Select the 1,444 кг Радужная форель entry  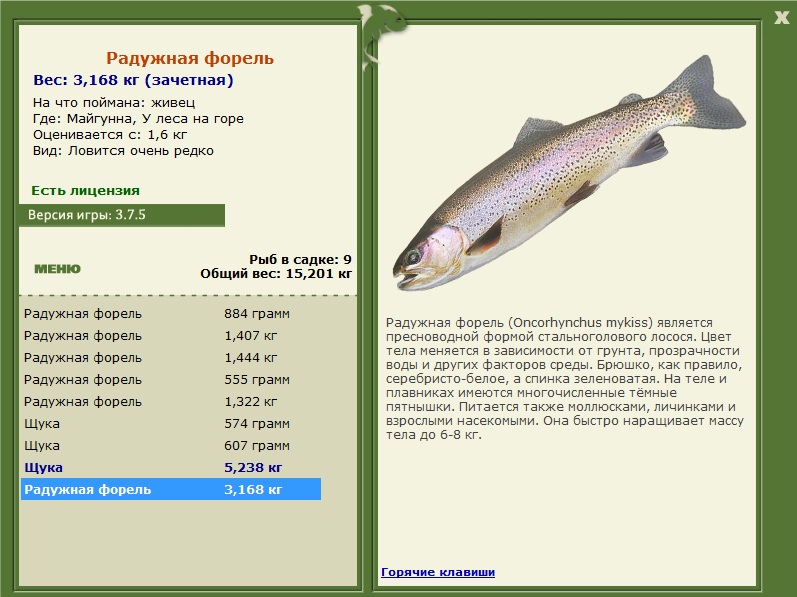[x=171, y=358]
